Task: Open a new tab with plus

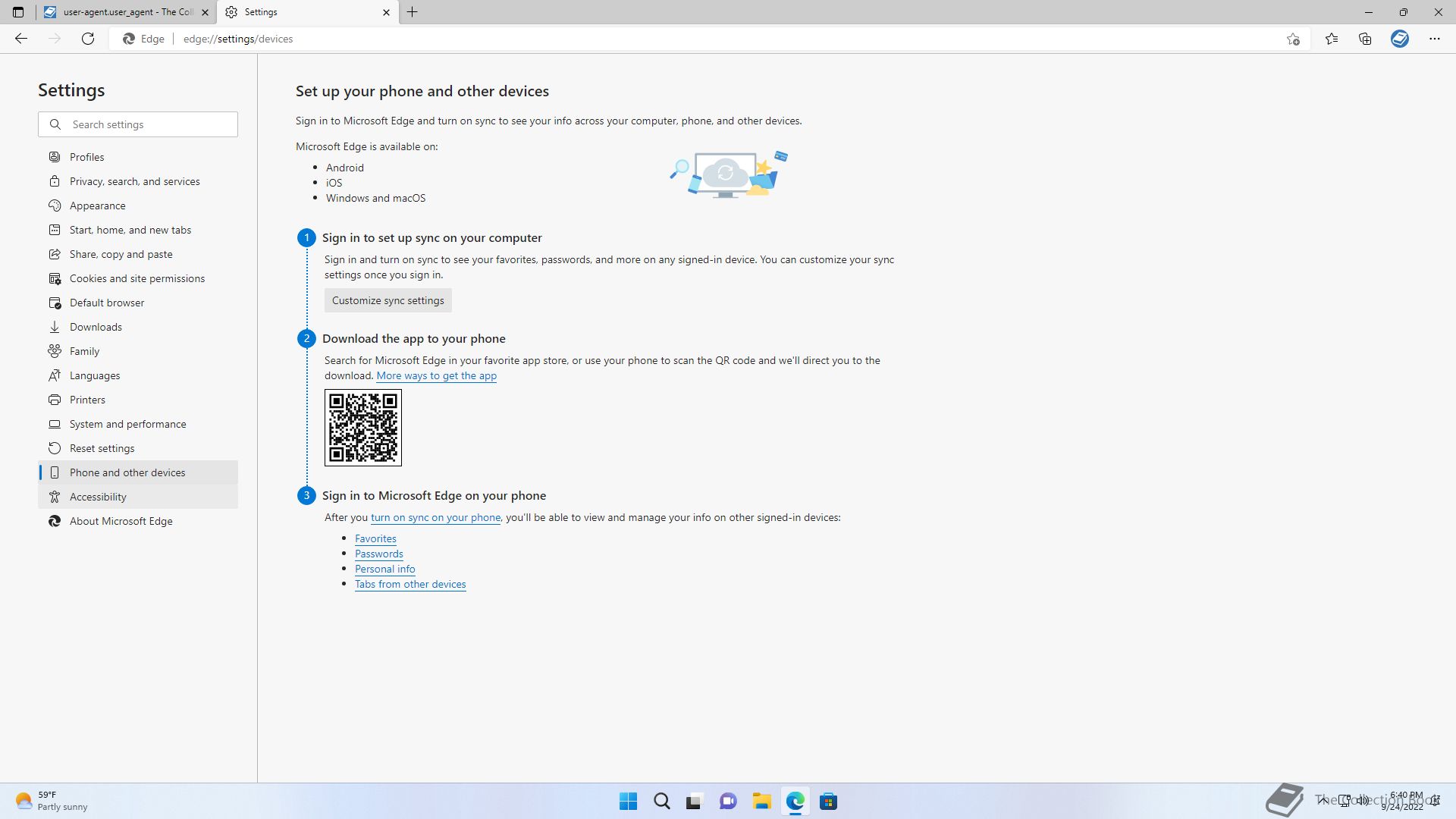Action: [413, 12]
